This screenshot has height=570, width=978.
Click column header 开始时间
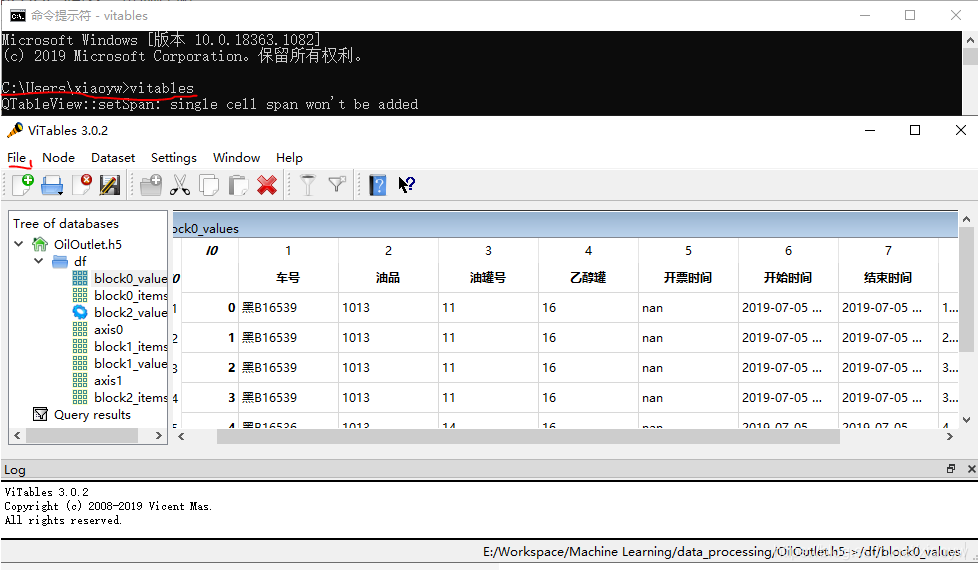[788, 278]
